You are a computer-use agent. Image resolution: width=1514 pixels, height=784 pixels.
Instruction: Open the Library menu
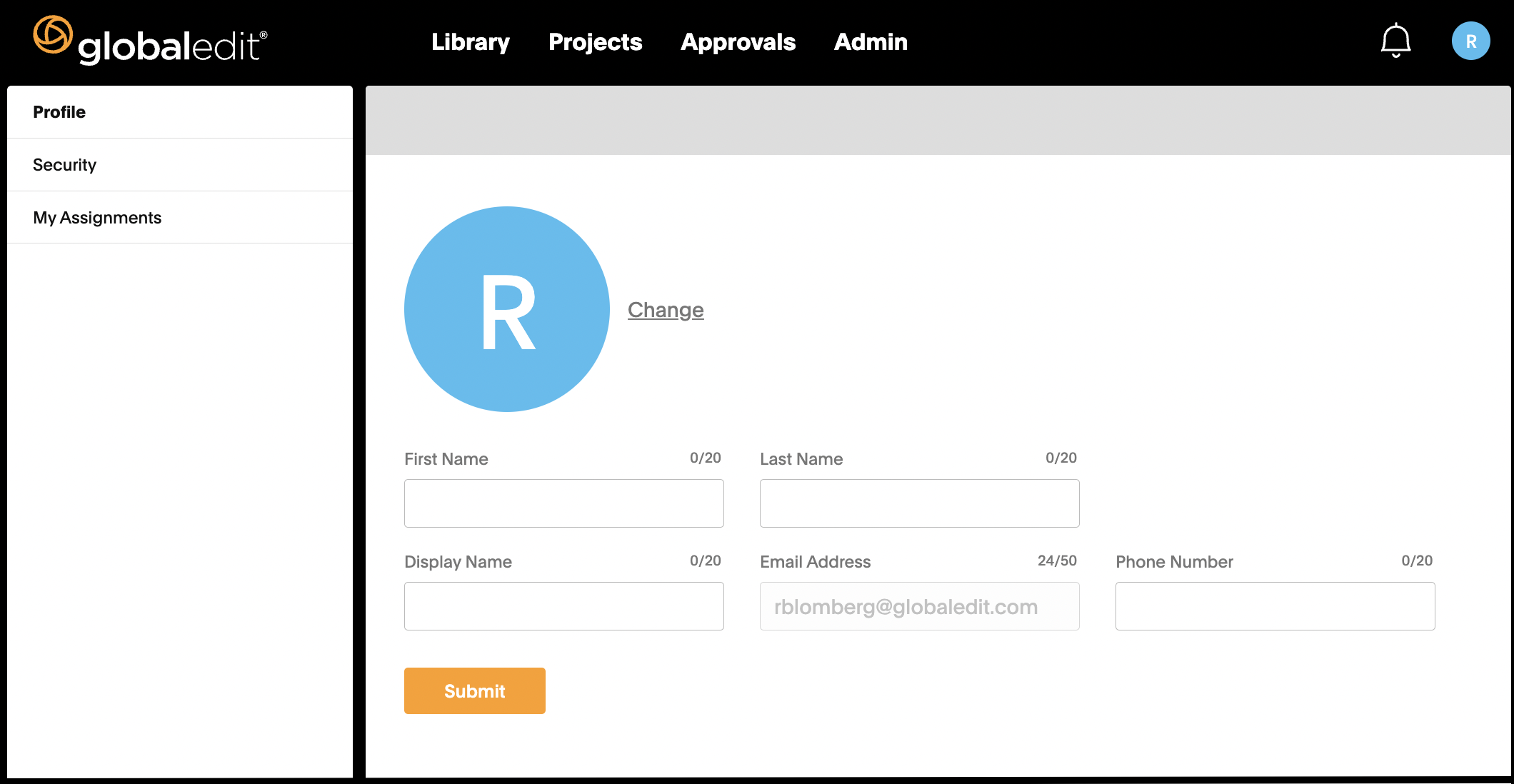471,42
